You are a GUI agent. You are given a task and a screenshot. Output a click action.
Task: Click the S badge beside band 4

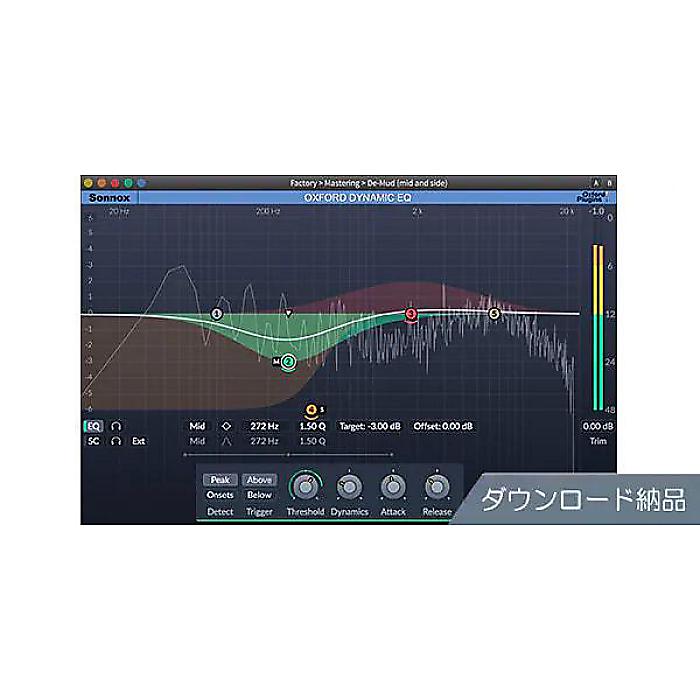click(x=322, y=409)
